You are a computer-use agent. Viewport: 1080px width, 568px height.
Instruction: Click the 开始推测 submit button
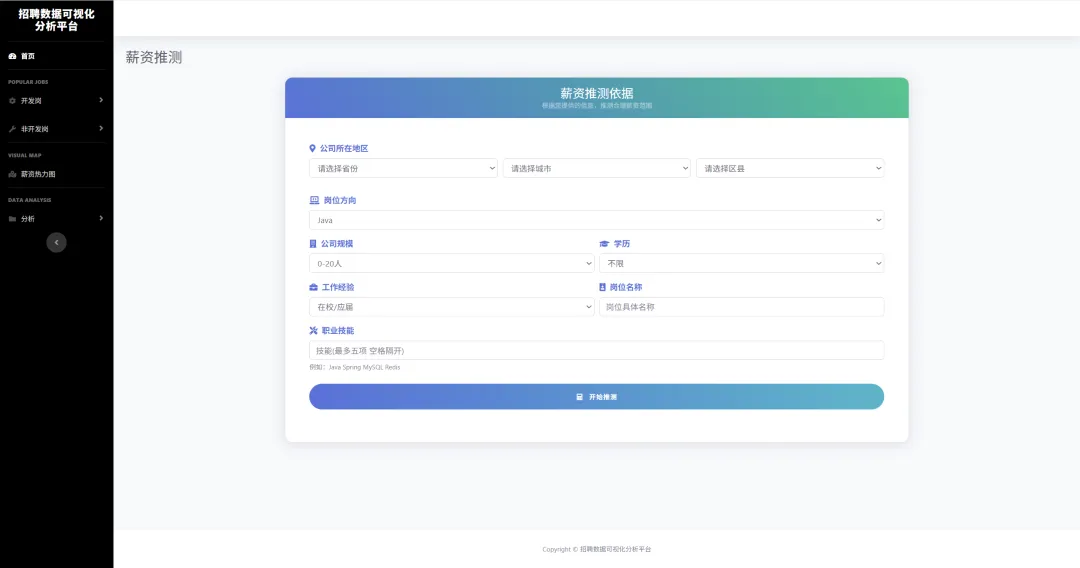pos(596,397)
